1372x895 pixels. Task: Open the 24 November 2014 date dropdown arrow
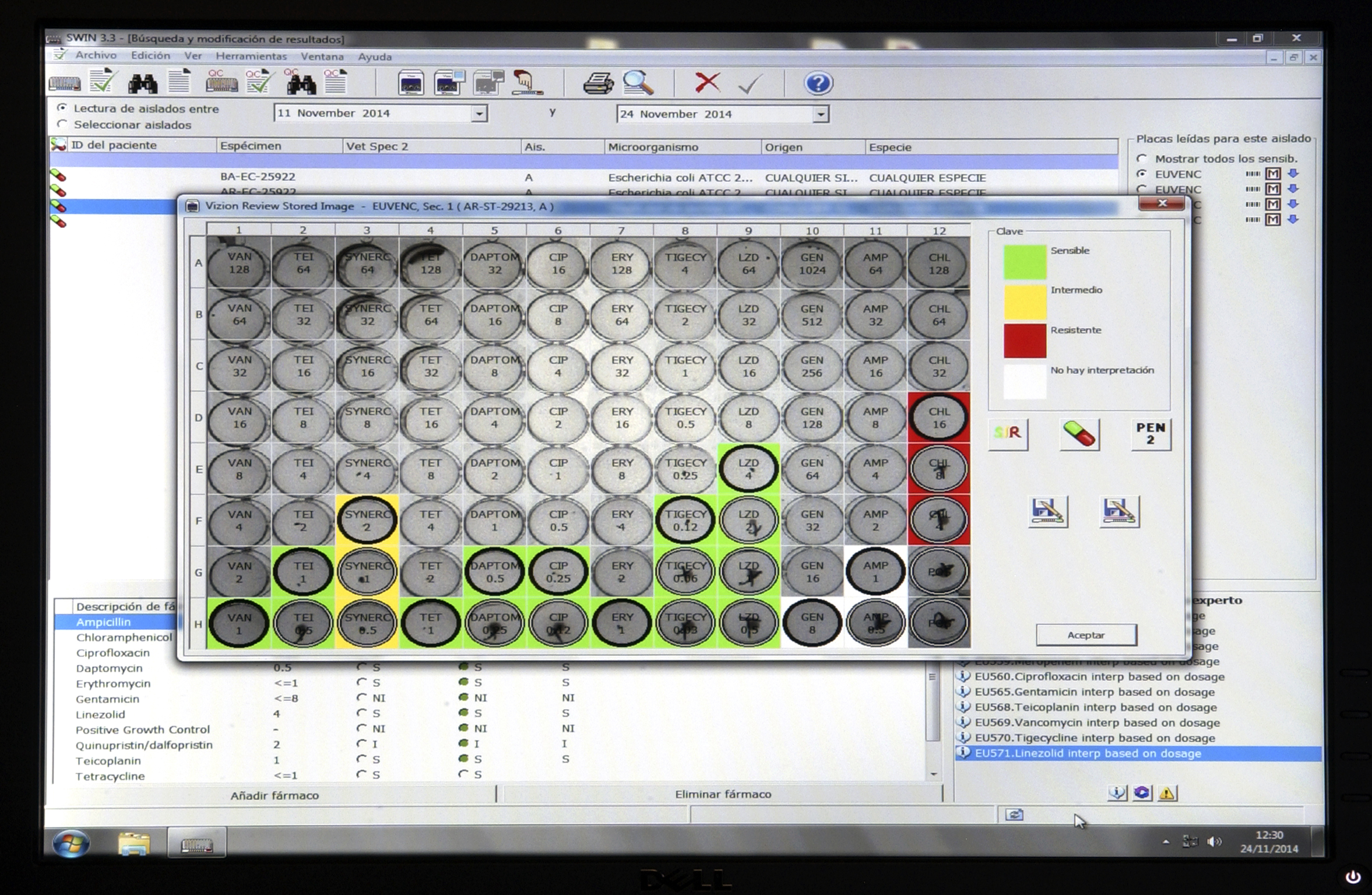click(x=820, y=114)
